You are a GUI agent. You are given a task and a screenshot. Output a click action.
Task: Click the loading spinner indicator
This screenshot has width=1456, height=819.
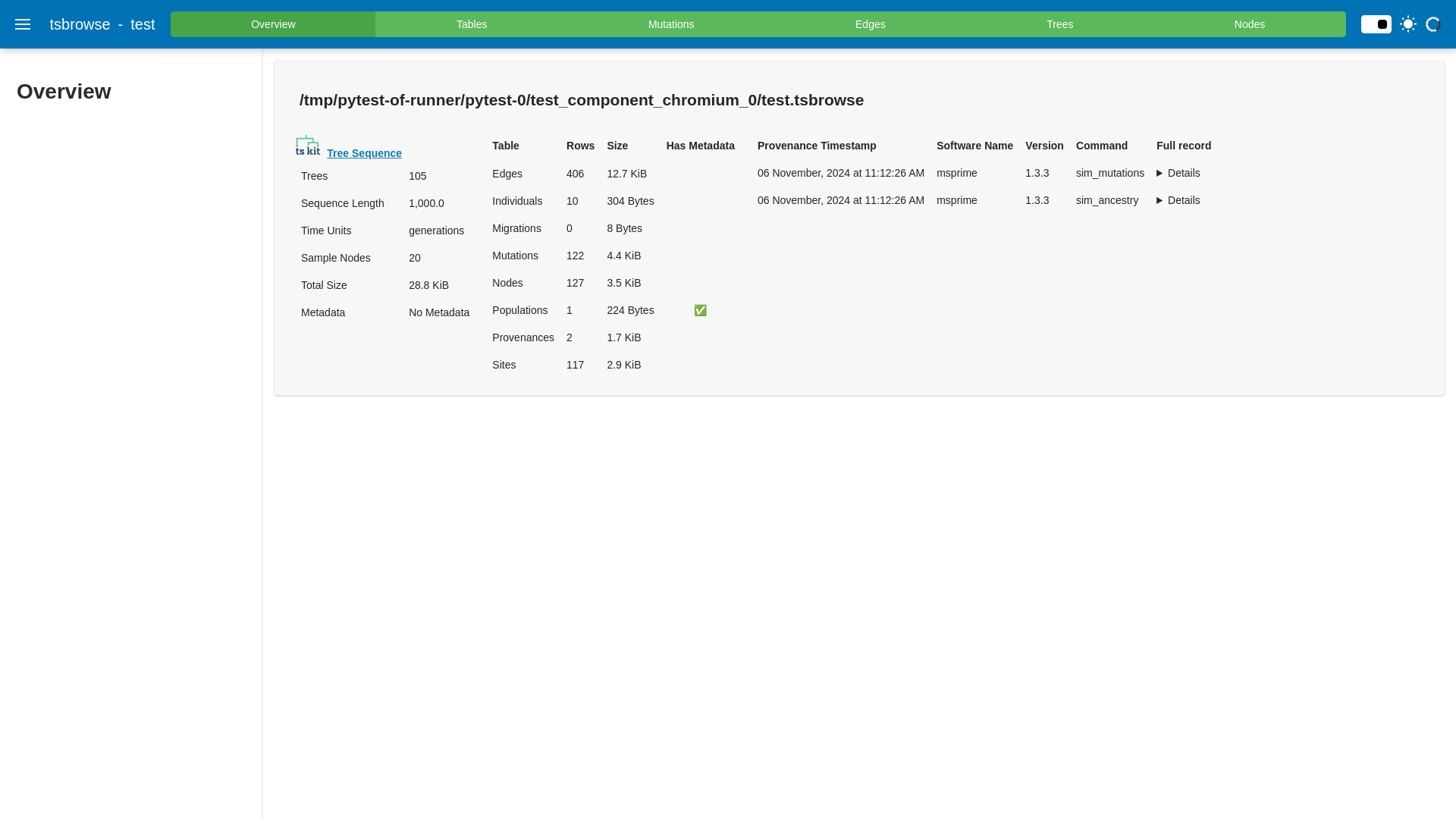(1432, 24)
